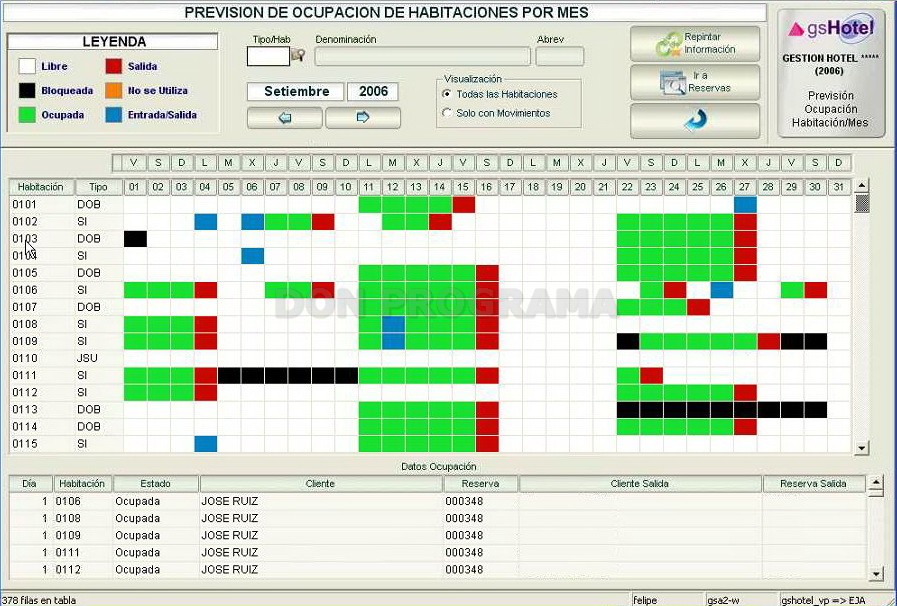Open Ir a Reservas
Image resolution: width=897 pixels, height=606 pixels.
click(695, 82)
